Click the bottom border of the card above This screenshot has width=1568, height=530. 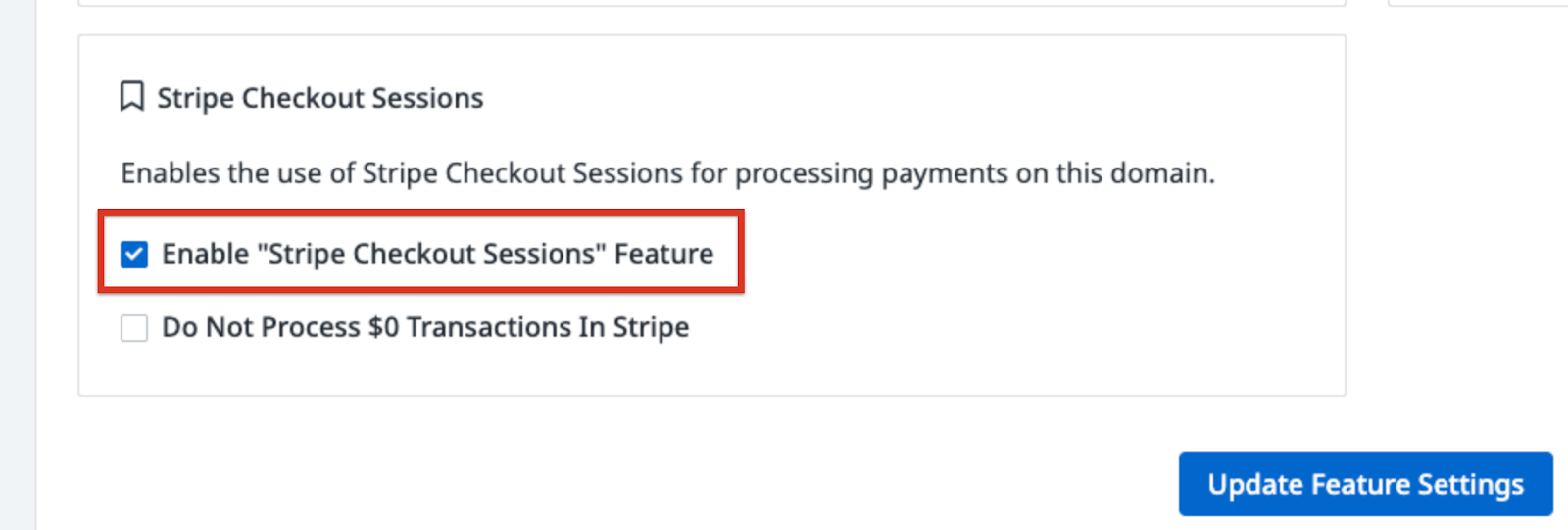711,5
